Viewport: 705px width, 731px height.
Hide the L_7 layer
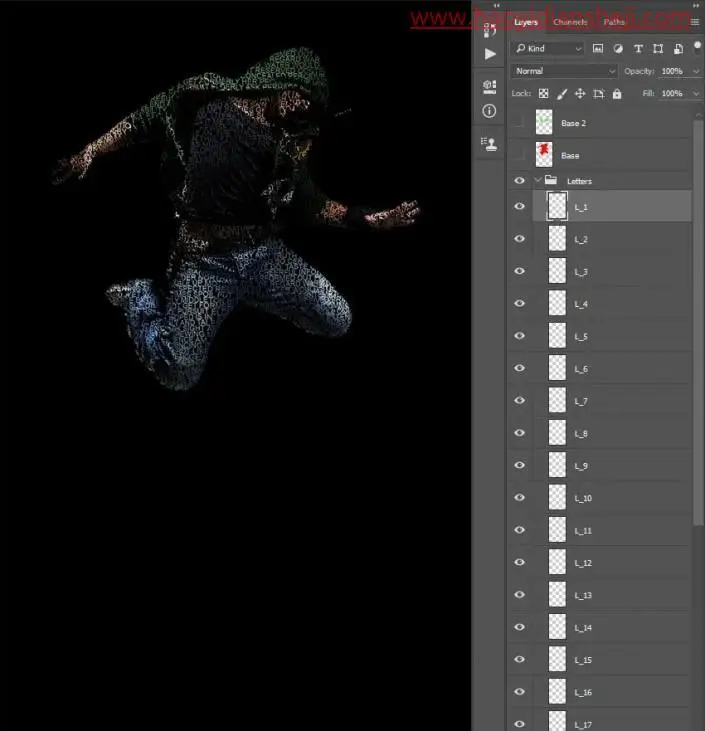pyautogui.click(x=519, y=400)
